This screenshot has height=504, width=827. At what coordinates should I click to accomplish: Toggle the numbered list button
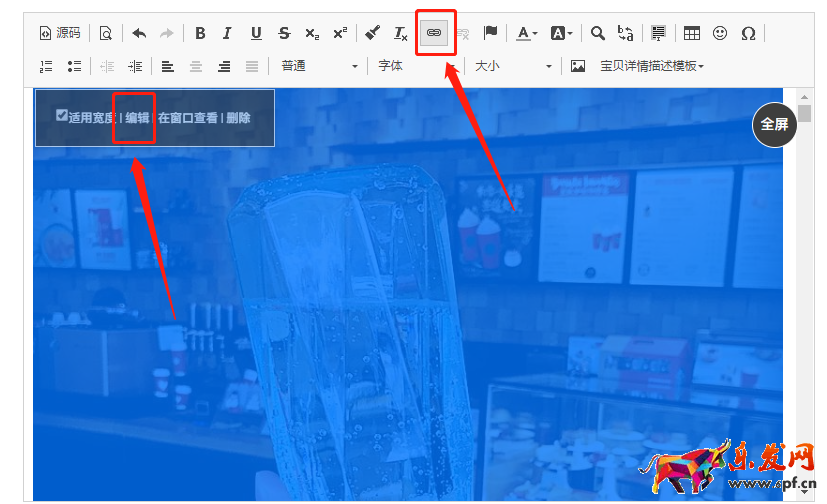pos(46,66)
